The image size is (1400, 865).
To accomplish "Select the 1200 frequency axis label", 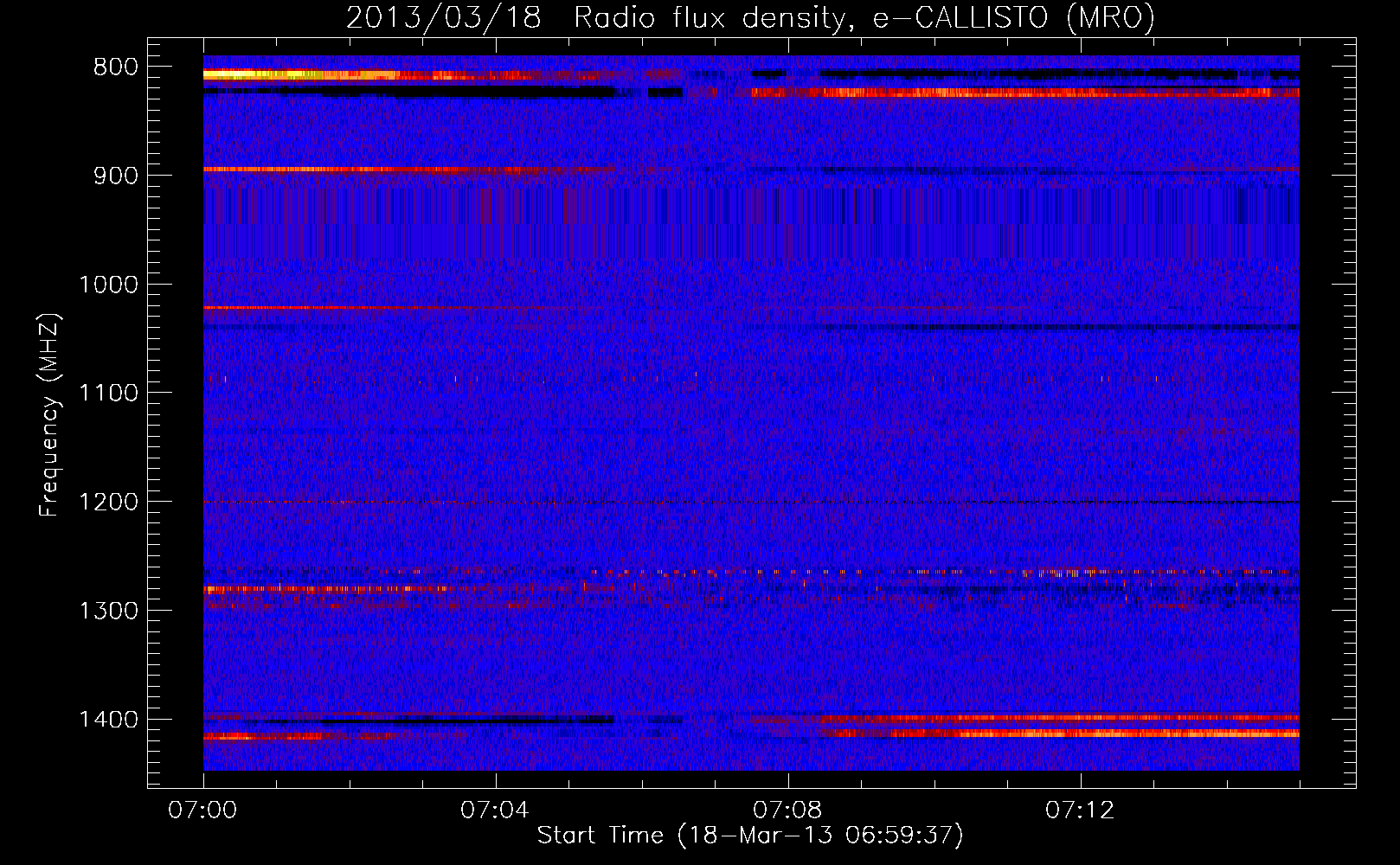I will click(108, 503).
